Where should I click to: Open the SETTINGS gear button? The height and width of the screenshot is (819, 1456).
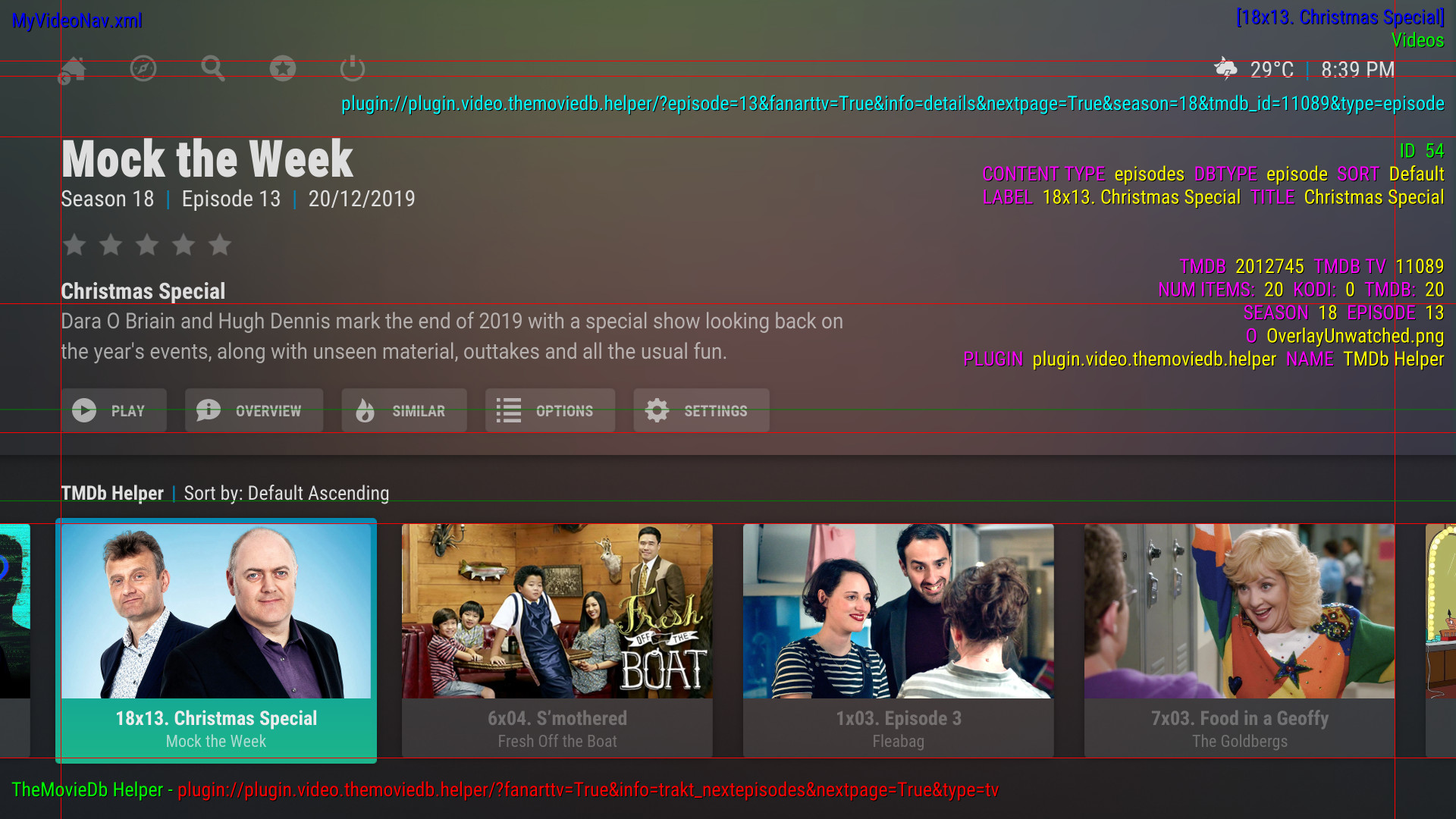(x=701, y=410)
